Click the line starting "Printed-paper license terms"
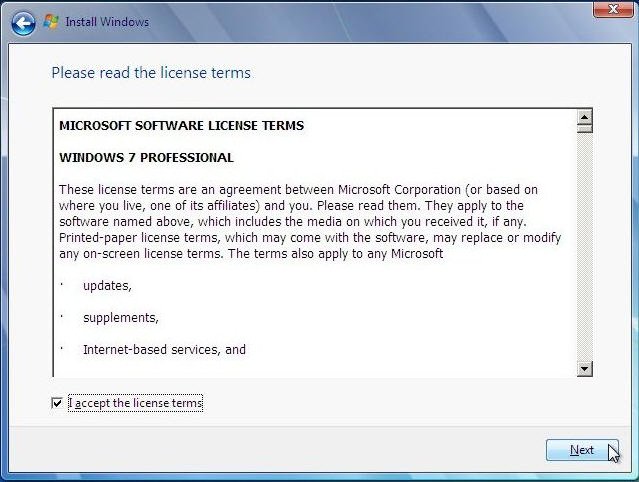The image size is (639, 482). (310, 238)
